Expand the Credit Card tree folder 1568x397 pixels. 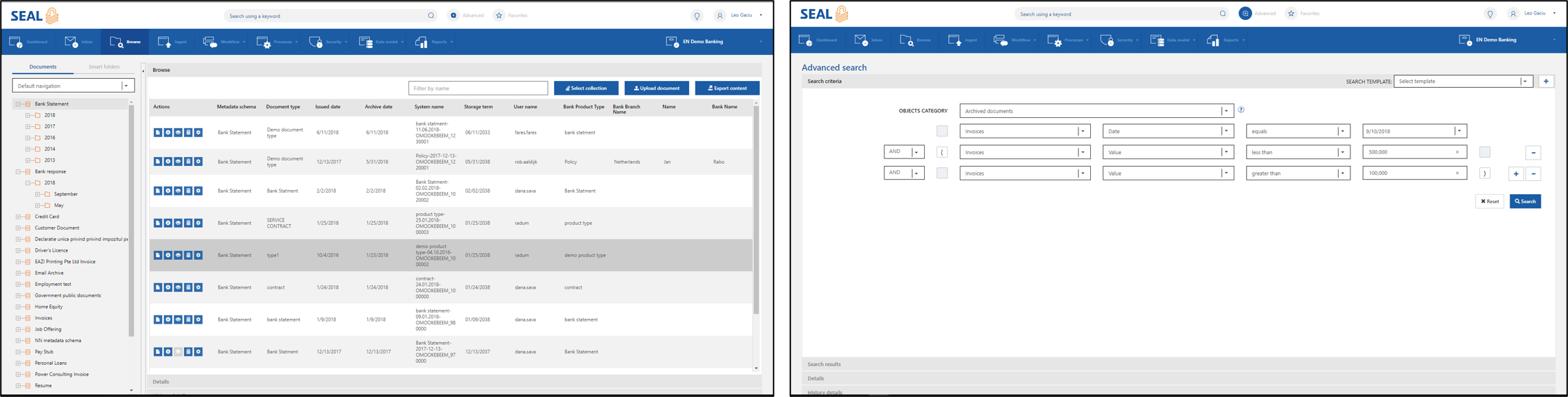(19, 217)
